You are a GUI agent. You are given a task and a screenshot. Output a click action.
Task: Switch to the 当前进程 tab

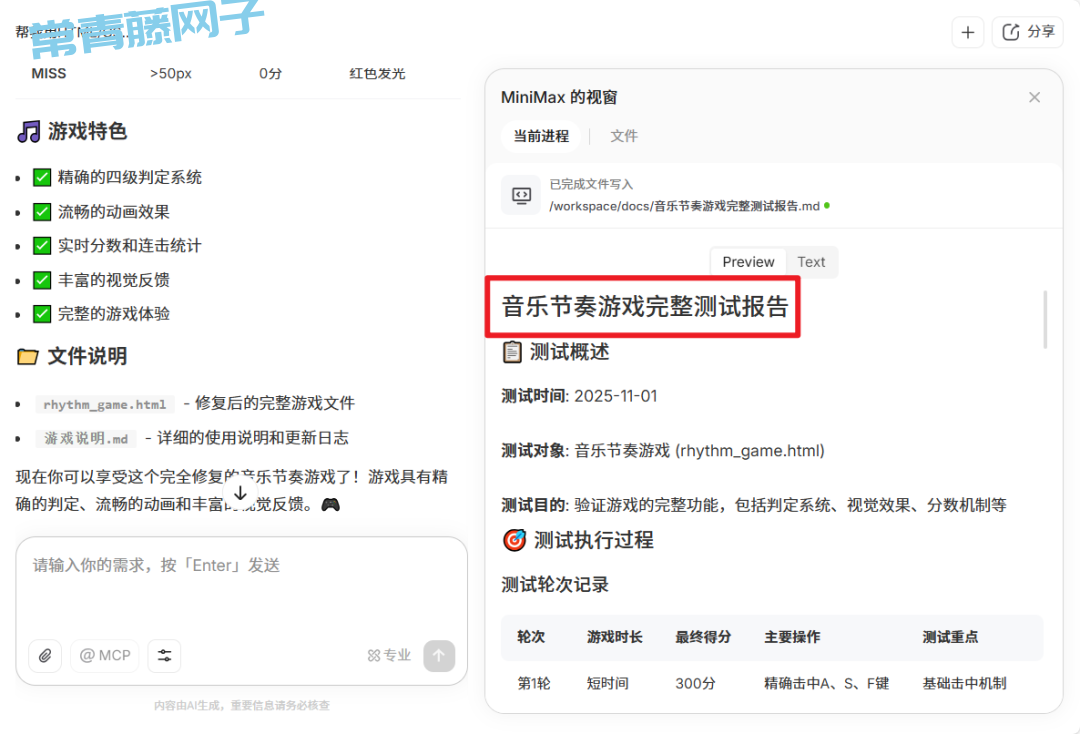click(541, 136)
